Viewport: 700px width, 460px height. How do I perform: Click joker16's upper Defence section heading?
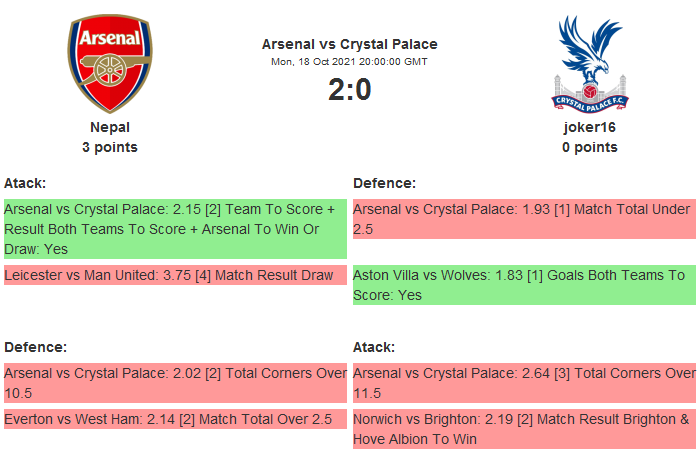384,183
